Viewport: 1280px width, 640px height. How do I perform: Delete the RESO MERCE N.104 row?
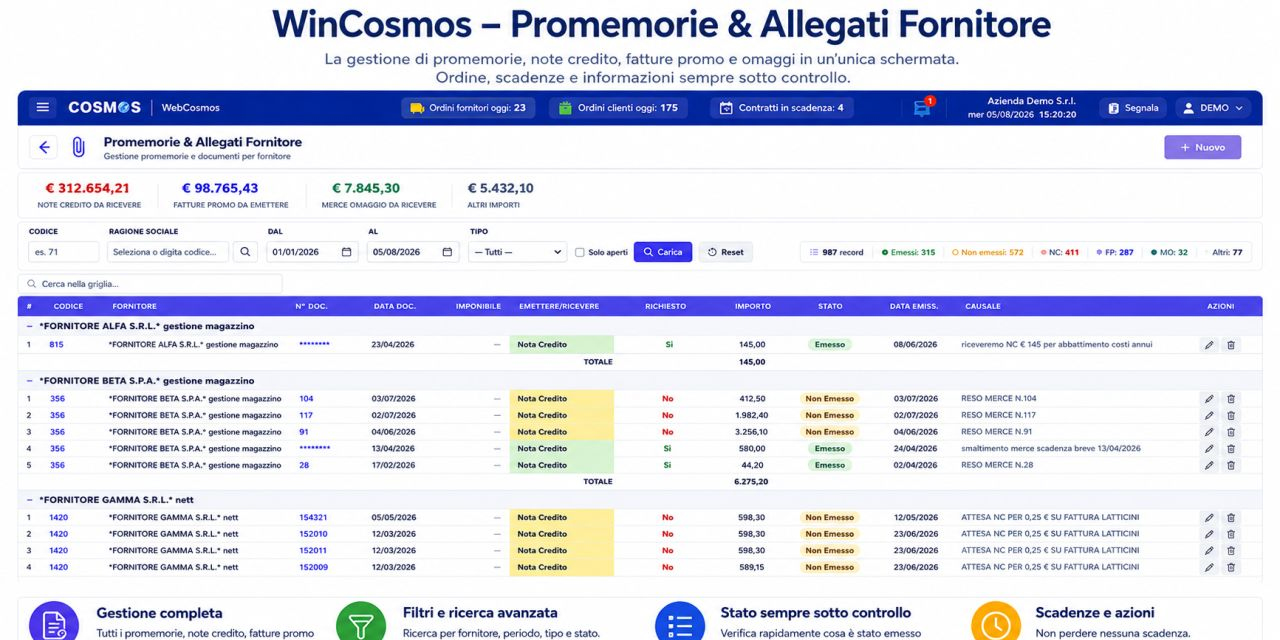[x=1231, y=399]
